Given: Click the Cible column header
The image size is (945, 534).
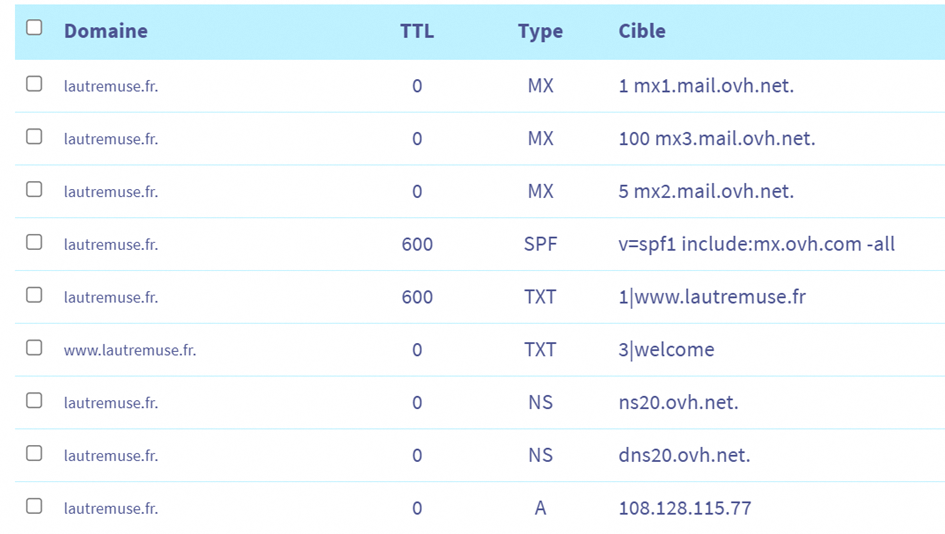Looking at the screenshot, I should click(642, 31).
